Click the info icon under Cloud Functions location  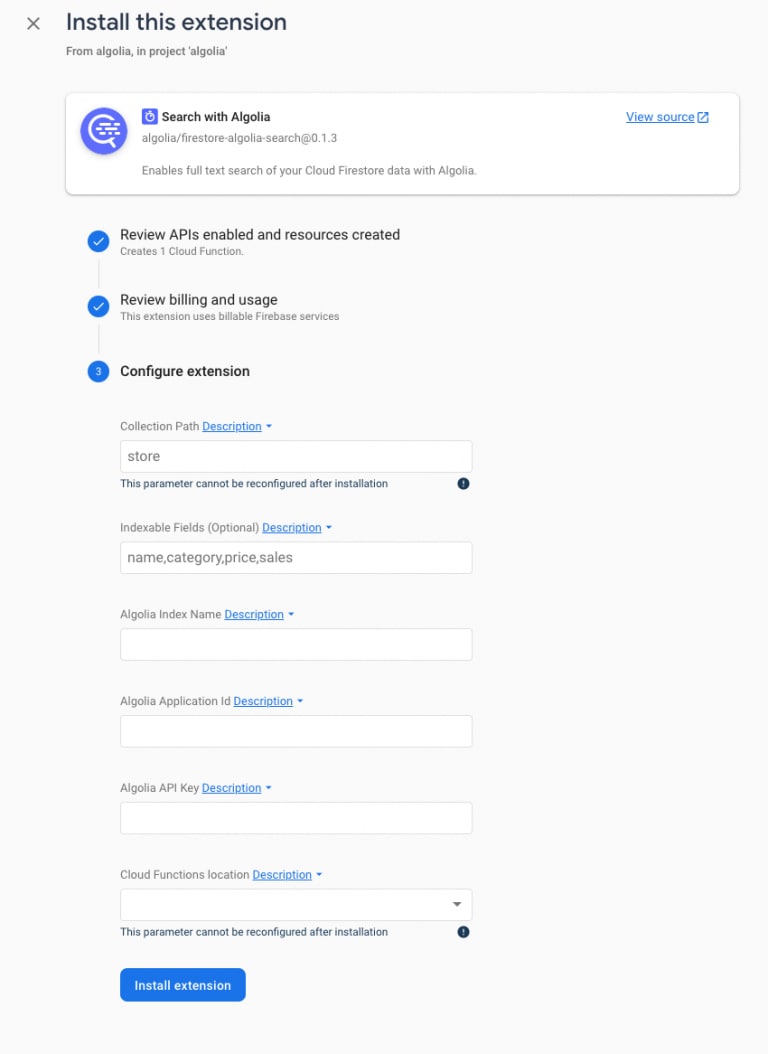(463, 932)
